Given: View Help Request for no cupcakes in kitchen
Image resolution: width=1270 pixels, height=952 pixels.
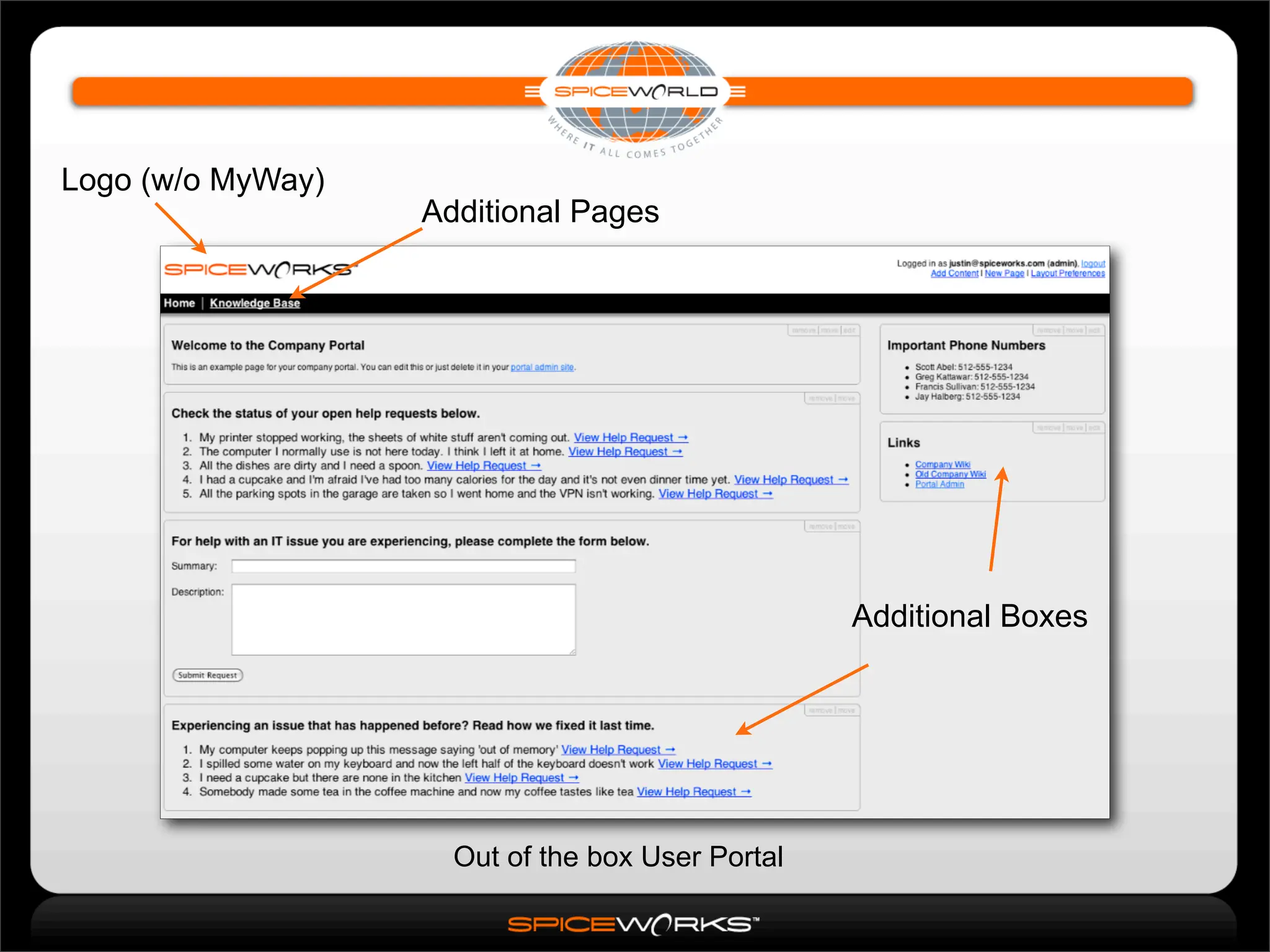Looking at the screenshot, I should [522, 778].
